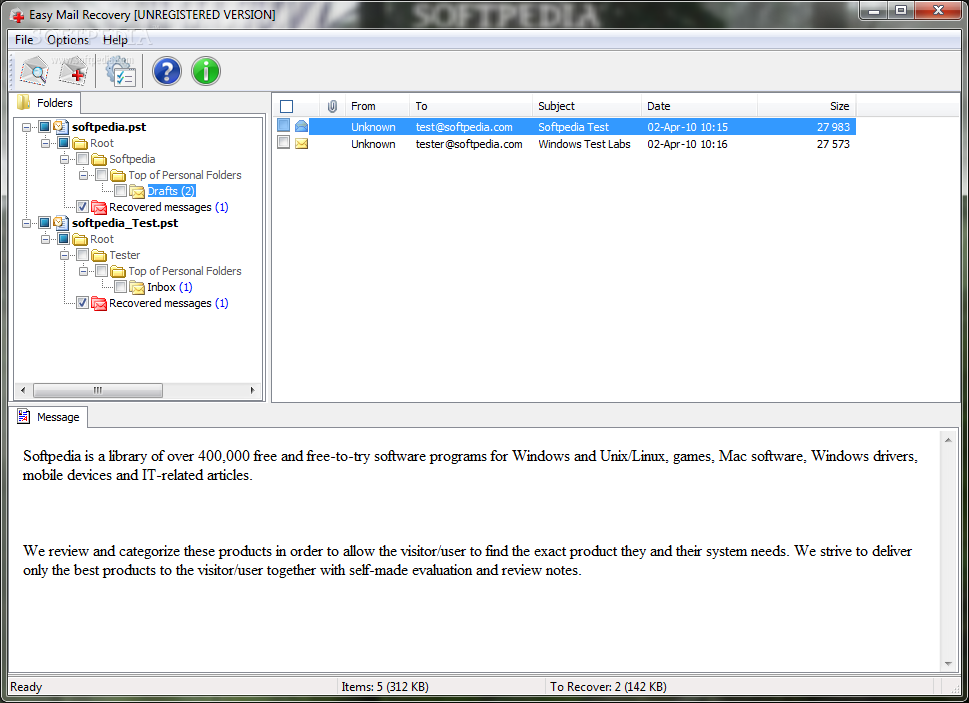Select the Drafts (2) tree item
Image resolution: width=969 pixels, height=703 pixels.
click(171, 192)
